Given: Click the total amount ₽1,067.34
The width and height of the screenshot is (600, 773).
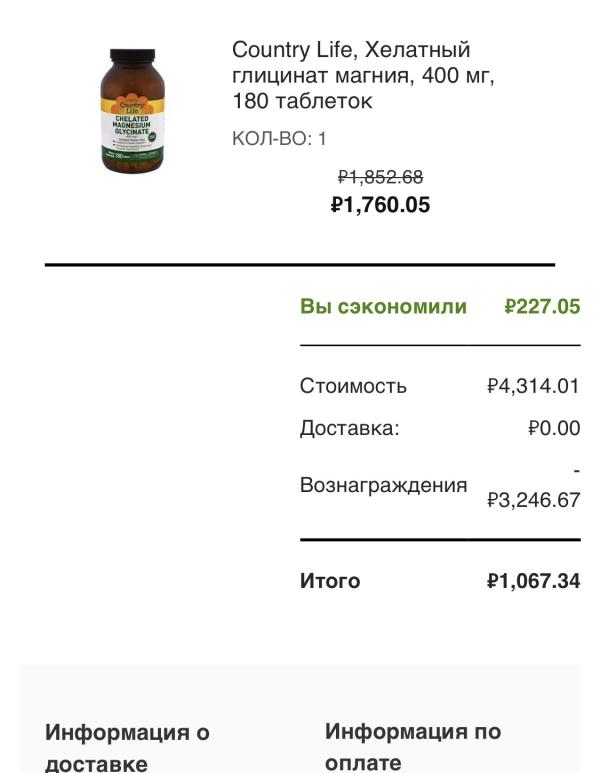Looking at the screenshot, I should coord(533,581).
